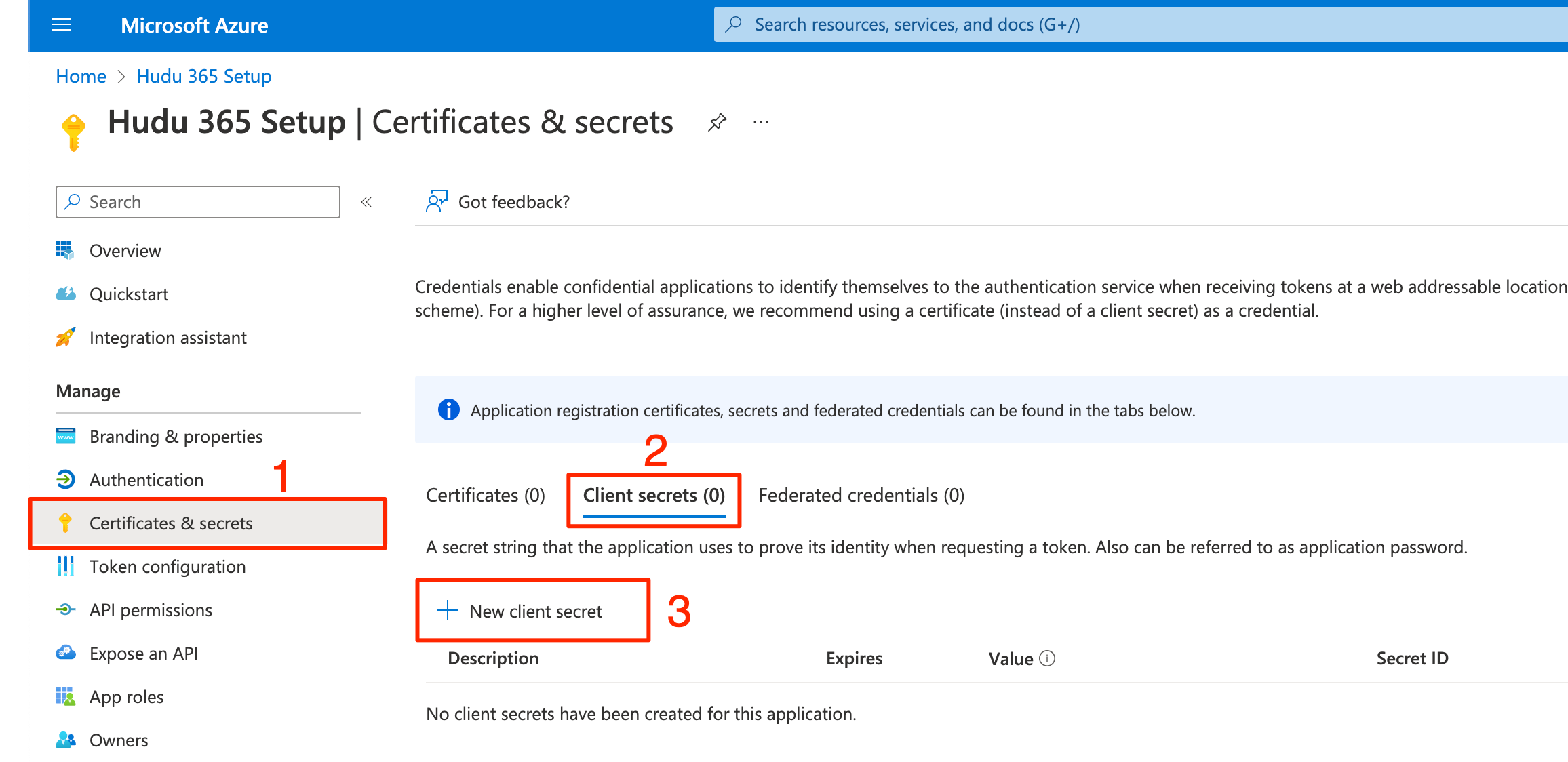The height and width of the screenshot is (762, 1568).
Task: Open the Overview menu item
Action: coord(125,251)
